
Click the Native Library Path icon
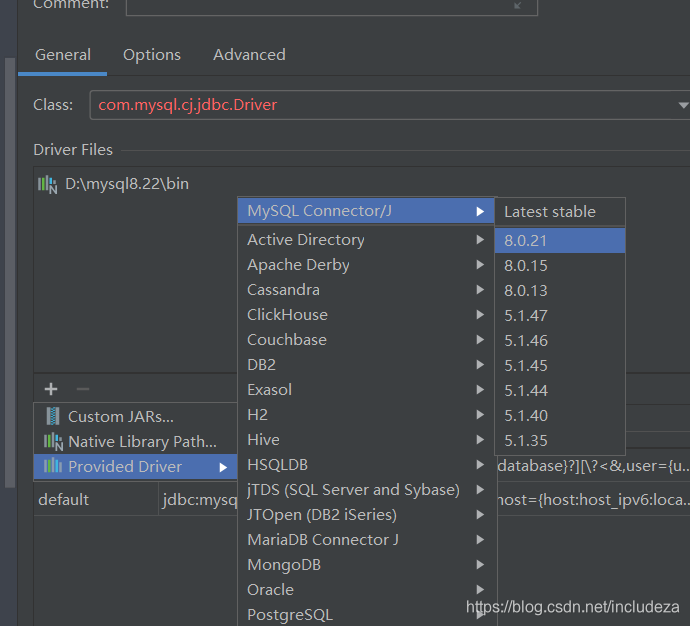53,441
